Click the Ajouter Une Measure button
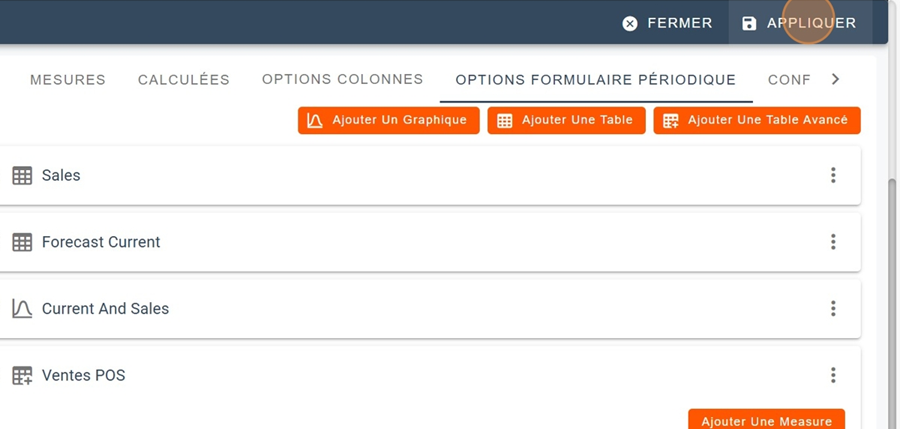Viewport: 900px width, 429px height. point(767,420)
